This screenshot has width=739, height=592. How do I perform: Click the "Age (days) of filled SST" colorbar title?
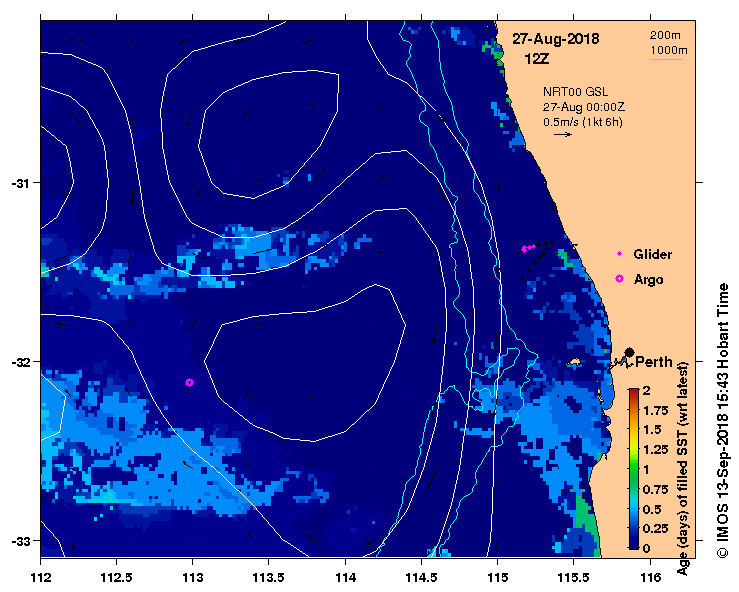click(x=683, y=469)
